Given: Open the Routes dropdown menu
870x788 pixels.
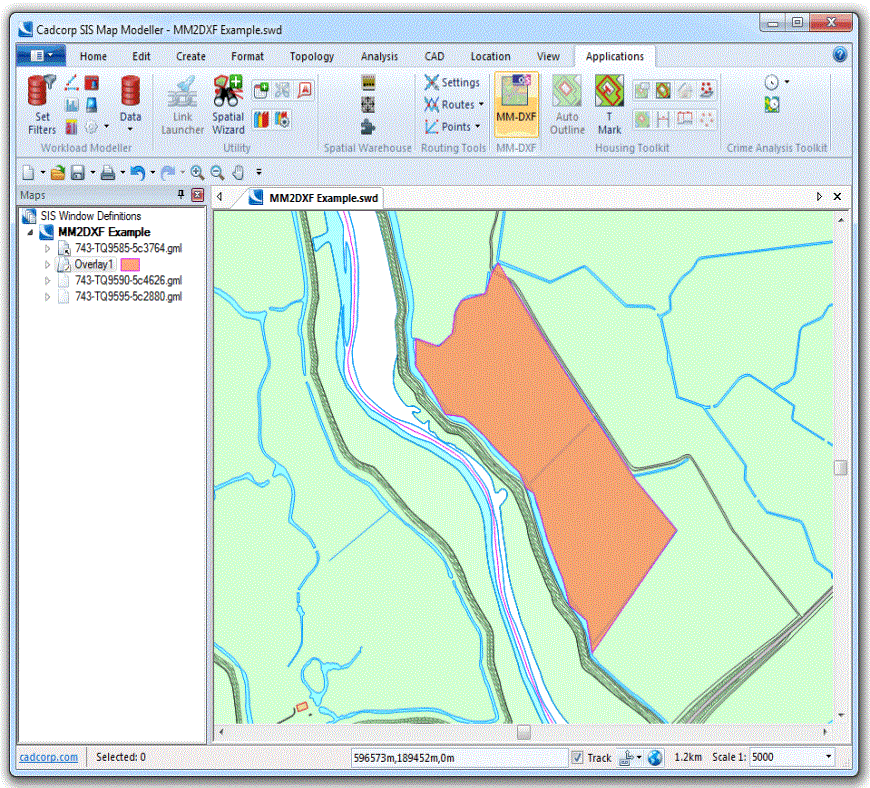Looking at the screenshot, I should pyautogui.click(x=482, y=104).
